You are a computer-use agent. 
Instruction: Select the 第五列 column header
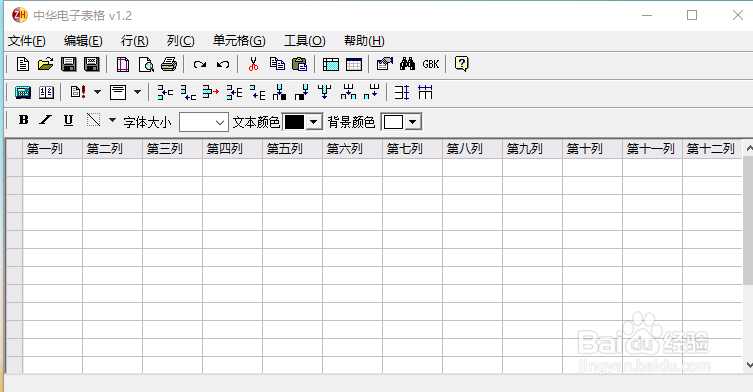coord(292,149)
